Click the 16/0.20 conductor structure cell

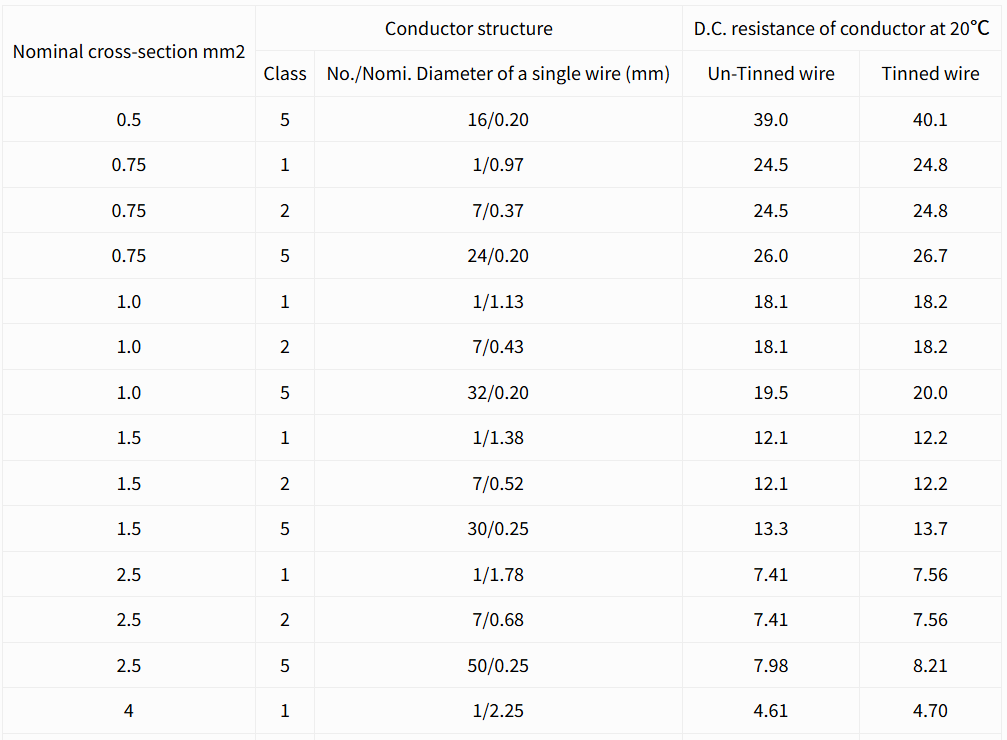coord(498,120)
